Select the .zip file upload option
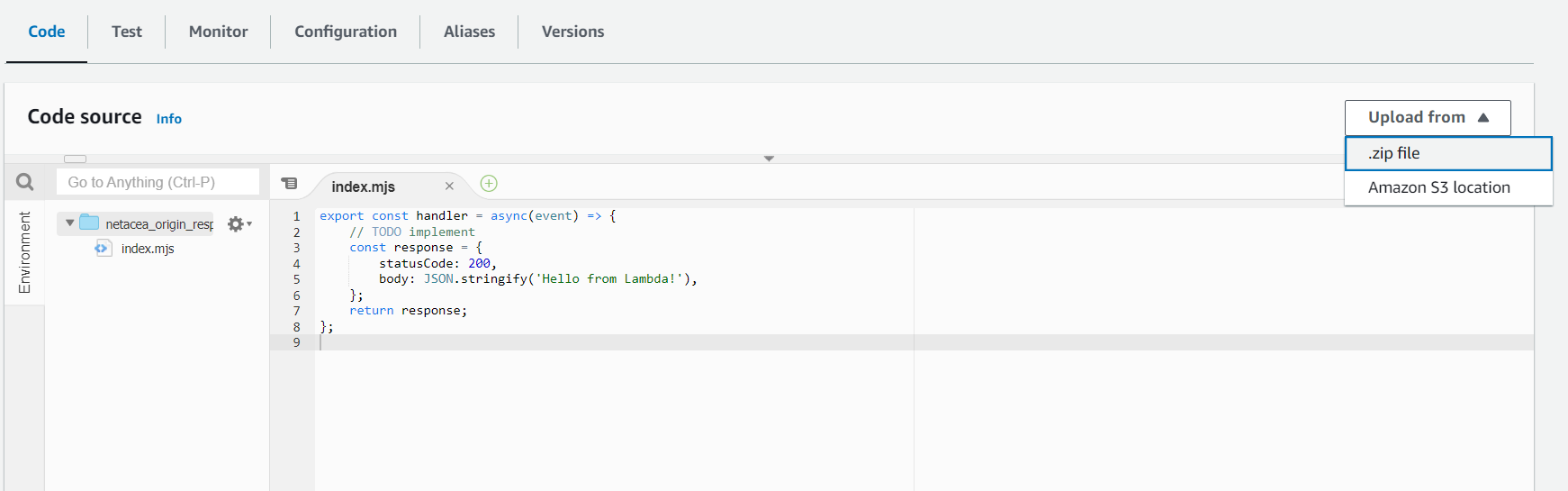 1447,153
